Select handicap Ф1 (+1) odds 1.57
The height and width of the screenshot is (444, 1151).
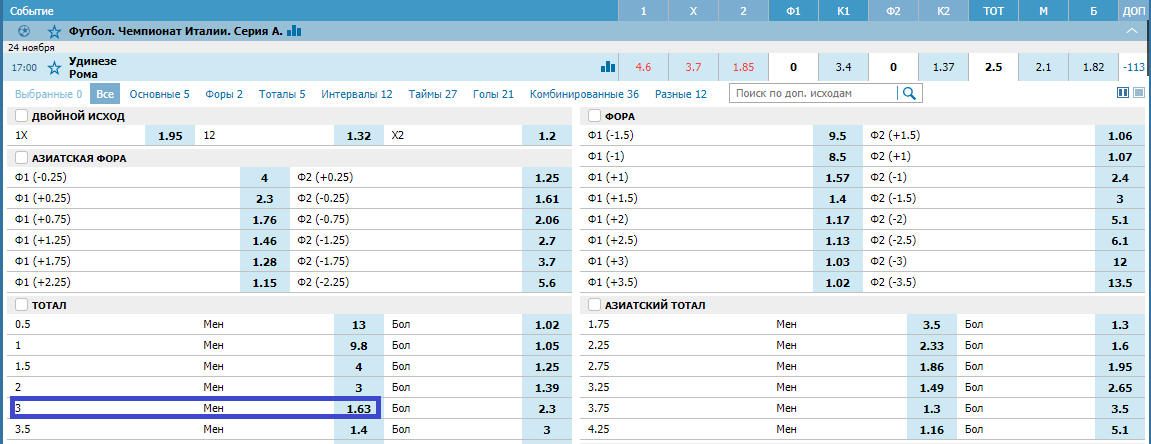838,178
